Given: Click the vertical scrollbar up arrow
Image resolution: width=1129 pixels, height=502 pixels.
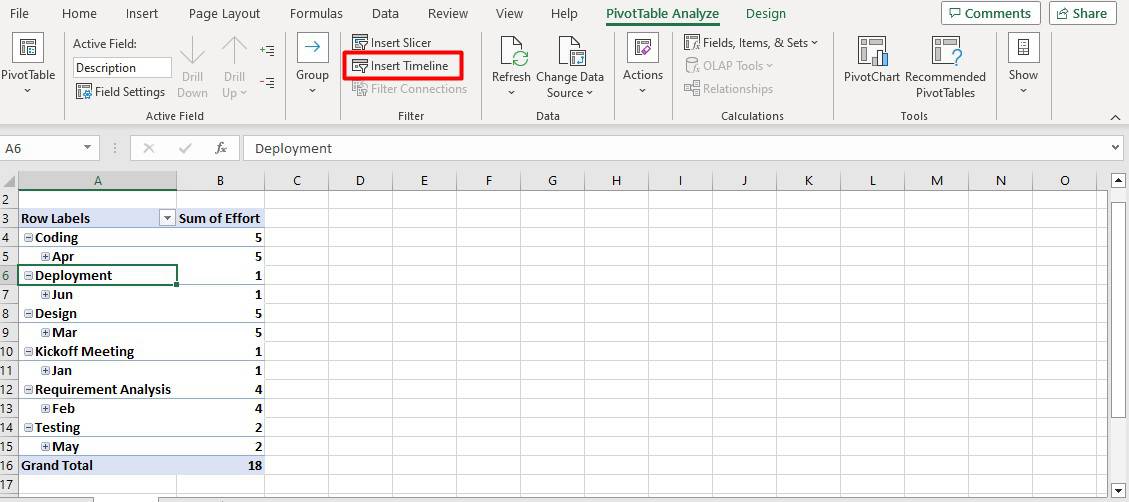Looking at the screenshot, I should pos(1118,180).
